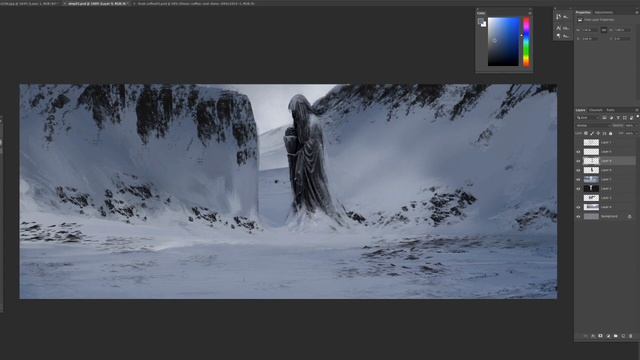Pick a color in the blue color field

pyautogui.click(x=504, y=42)
